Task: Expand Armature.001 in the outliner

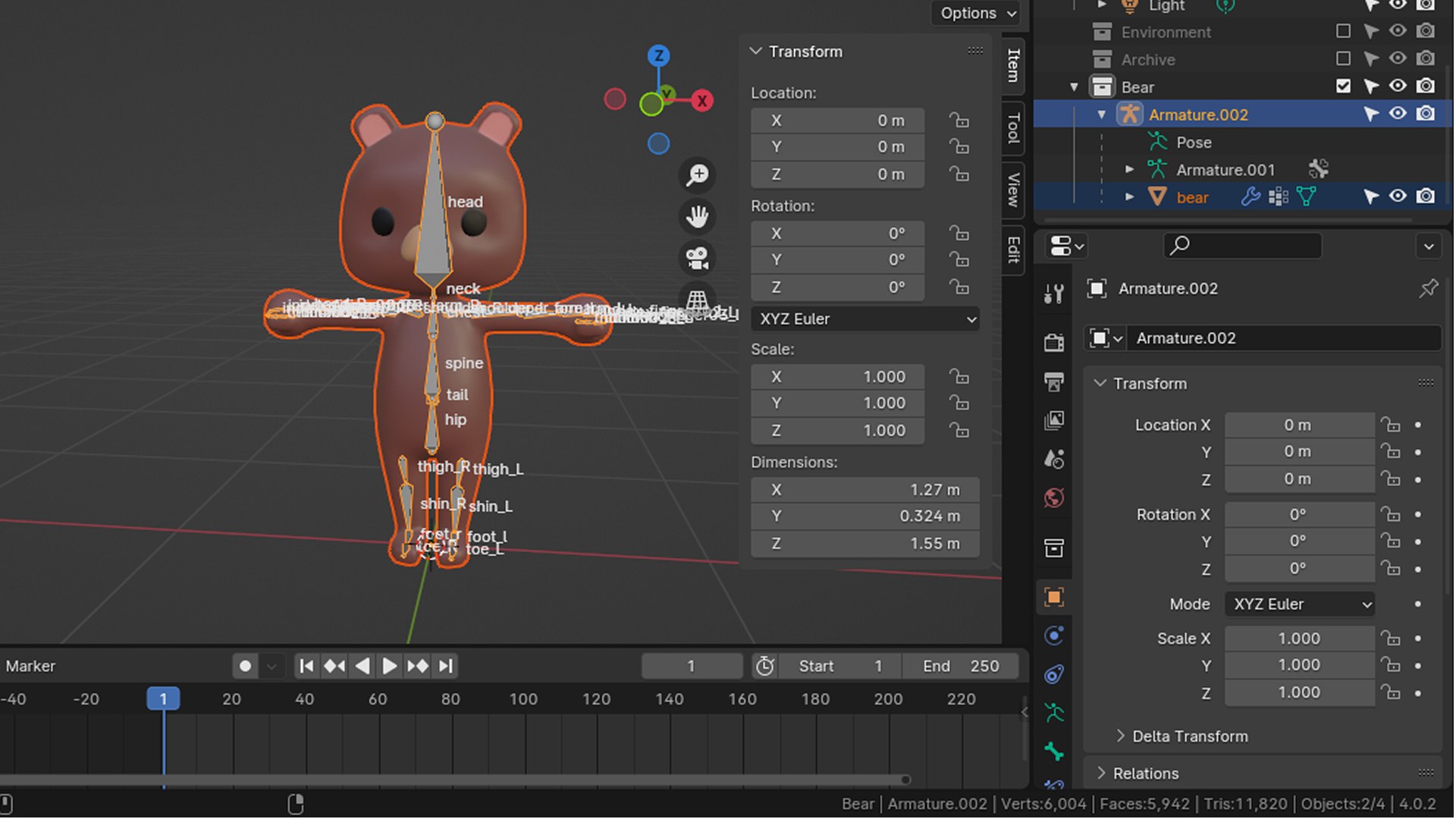Action: coord(1129,170)
